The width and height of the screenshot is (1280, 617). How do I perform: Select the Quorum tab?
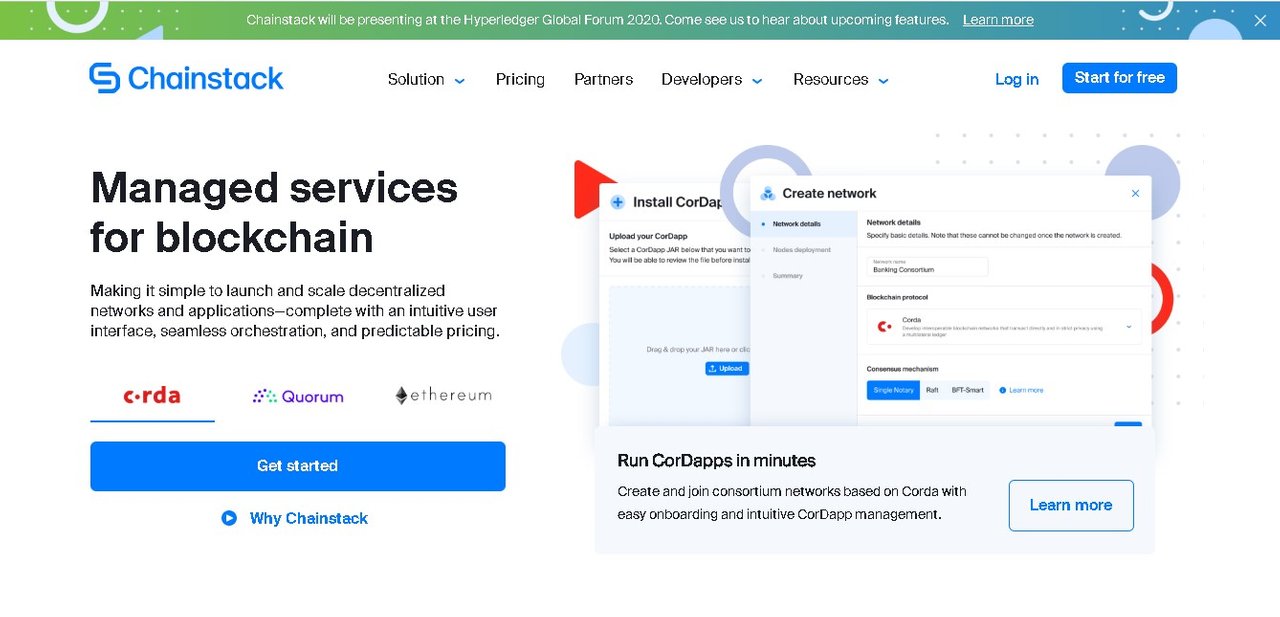(x=298, y=396)
